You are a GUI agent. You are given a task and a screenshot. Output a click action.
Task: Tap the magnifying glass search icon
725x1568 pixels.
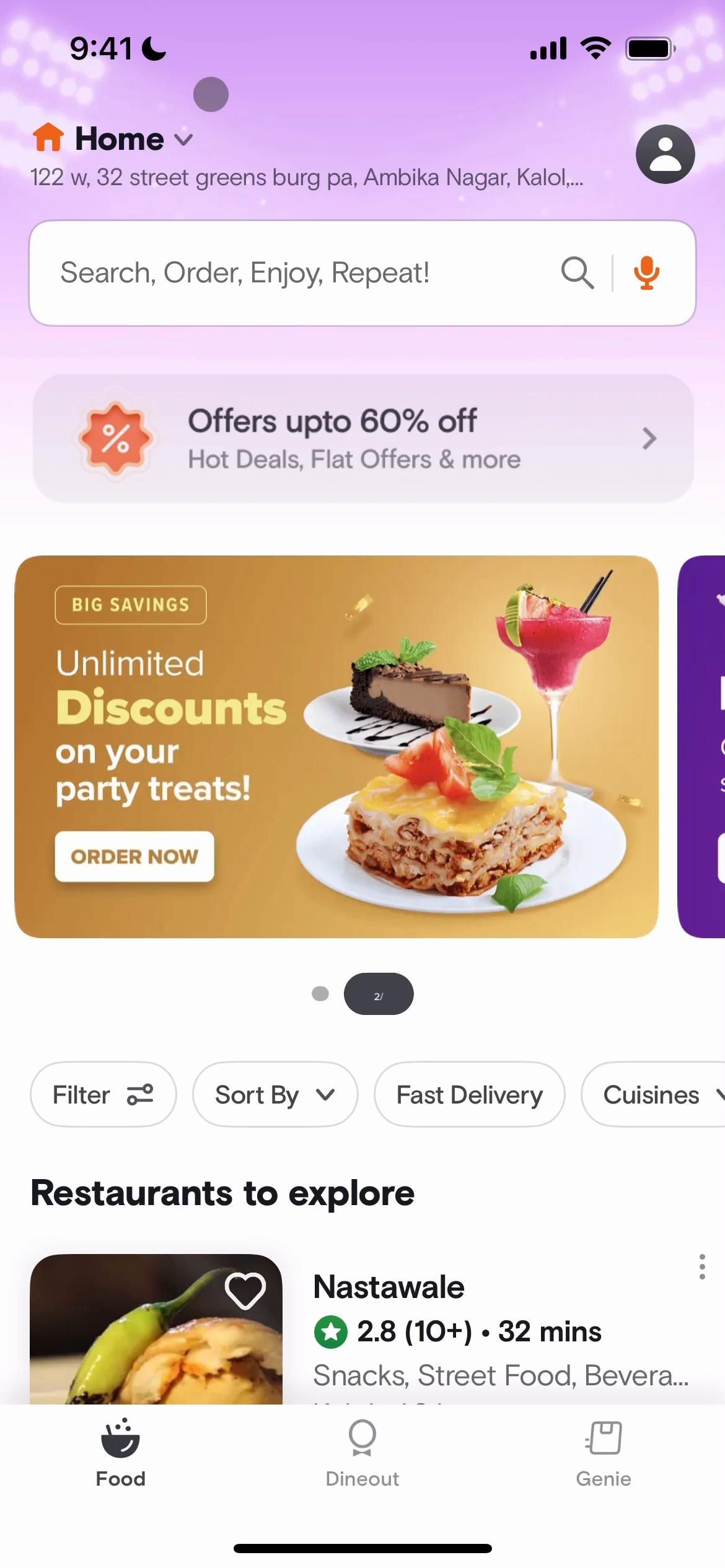click(x=577, y=273)
